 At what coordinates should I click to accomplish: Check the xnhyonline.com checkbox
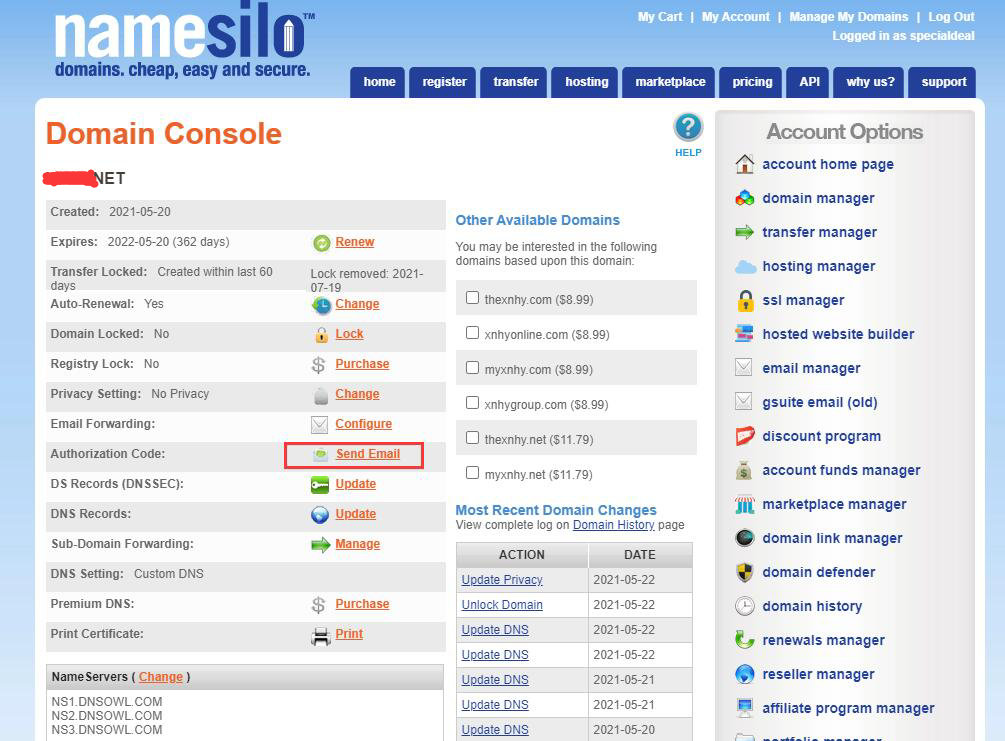[472, 333]
